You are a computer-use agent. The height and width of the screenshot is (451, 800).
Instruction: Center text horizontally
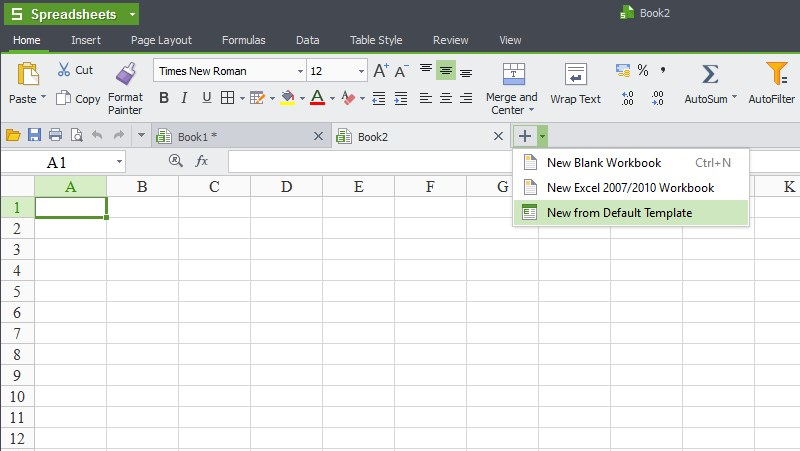446,98
